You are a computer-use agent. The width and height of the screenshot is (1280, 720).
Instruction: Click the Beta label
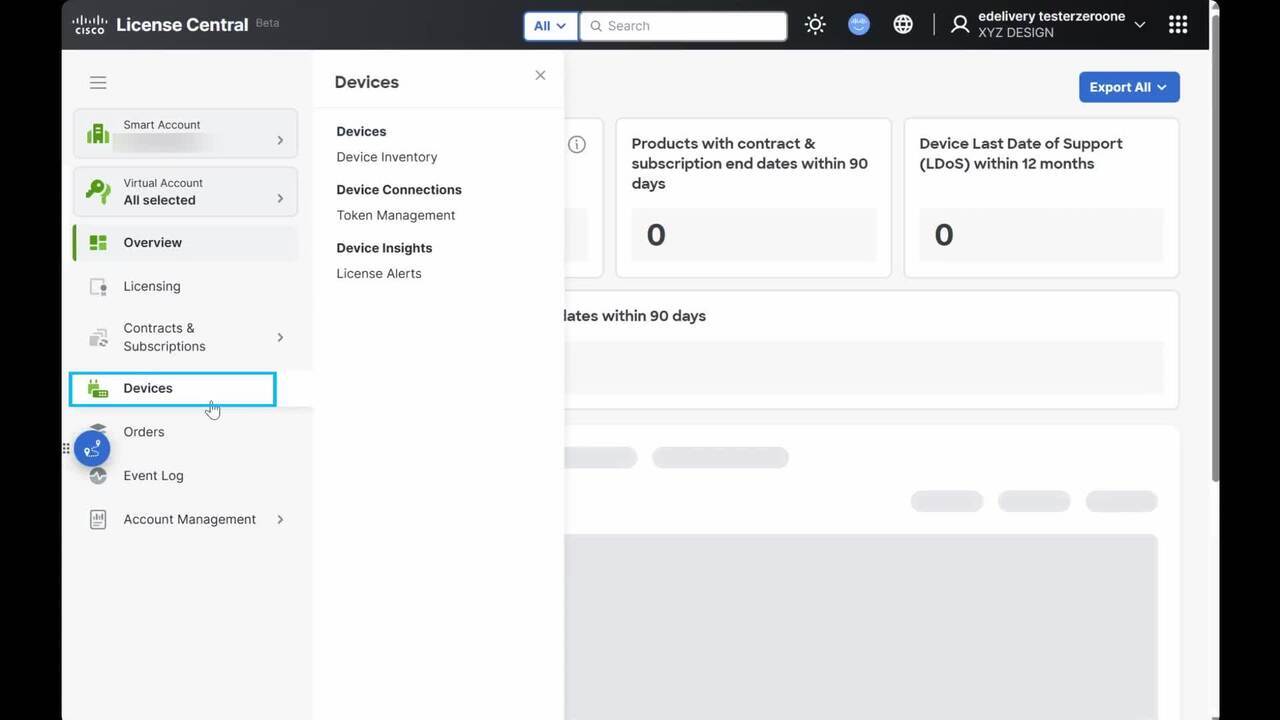click(267, 22)
